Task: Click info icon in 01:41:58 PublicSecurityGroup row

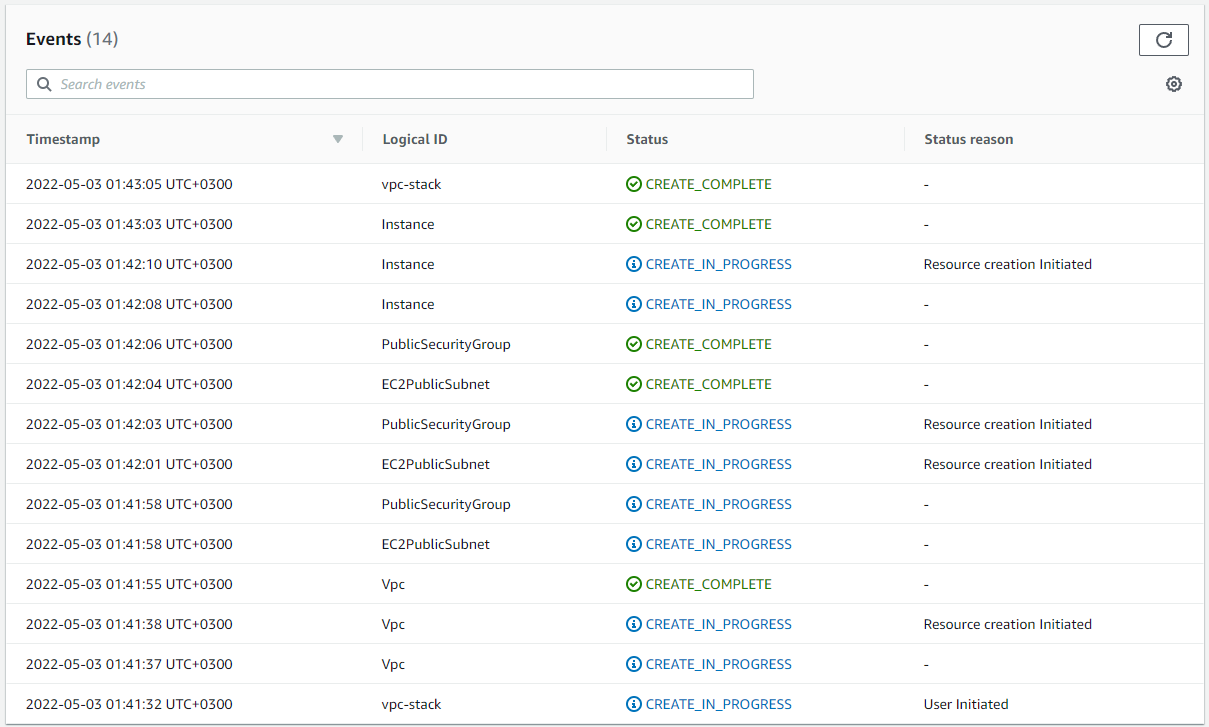Action: coord(634,504)
